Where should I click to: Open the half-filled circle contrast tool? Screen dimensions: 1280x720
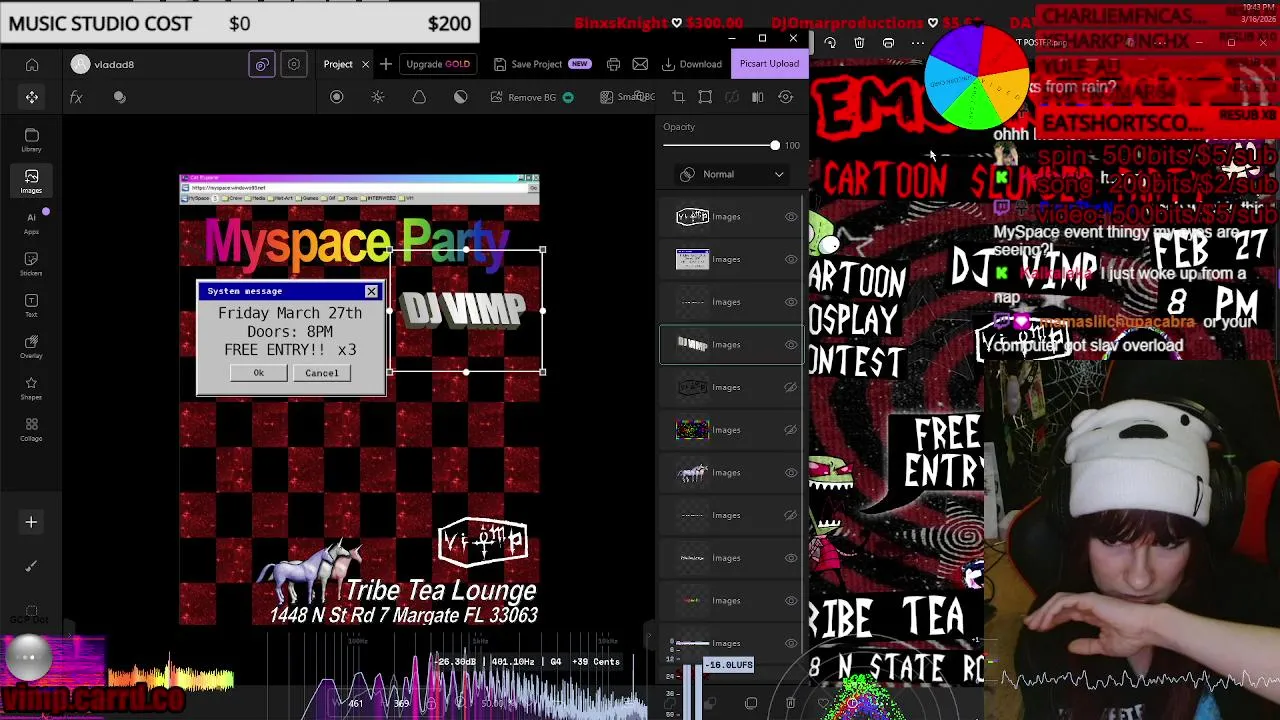460,97
